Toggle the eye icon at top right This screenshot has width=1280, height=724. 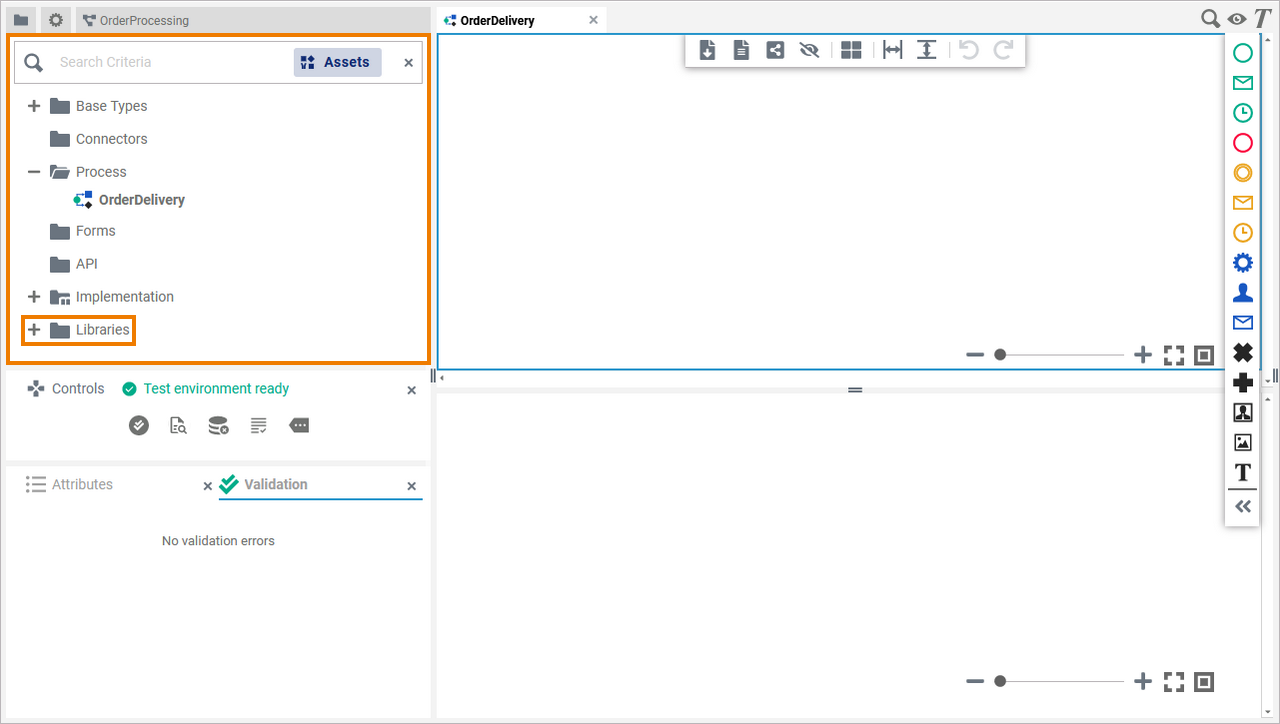point(1237,19)
